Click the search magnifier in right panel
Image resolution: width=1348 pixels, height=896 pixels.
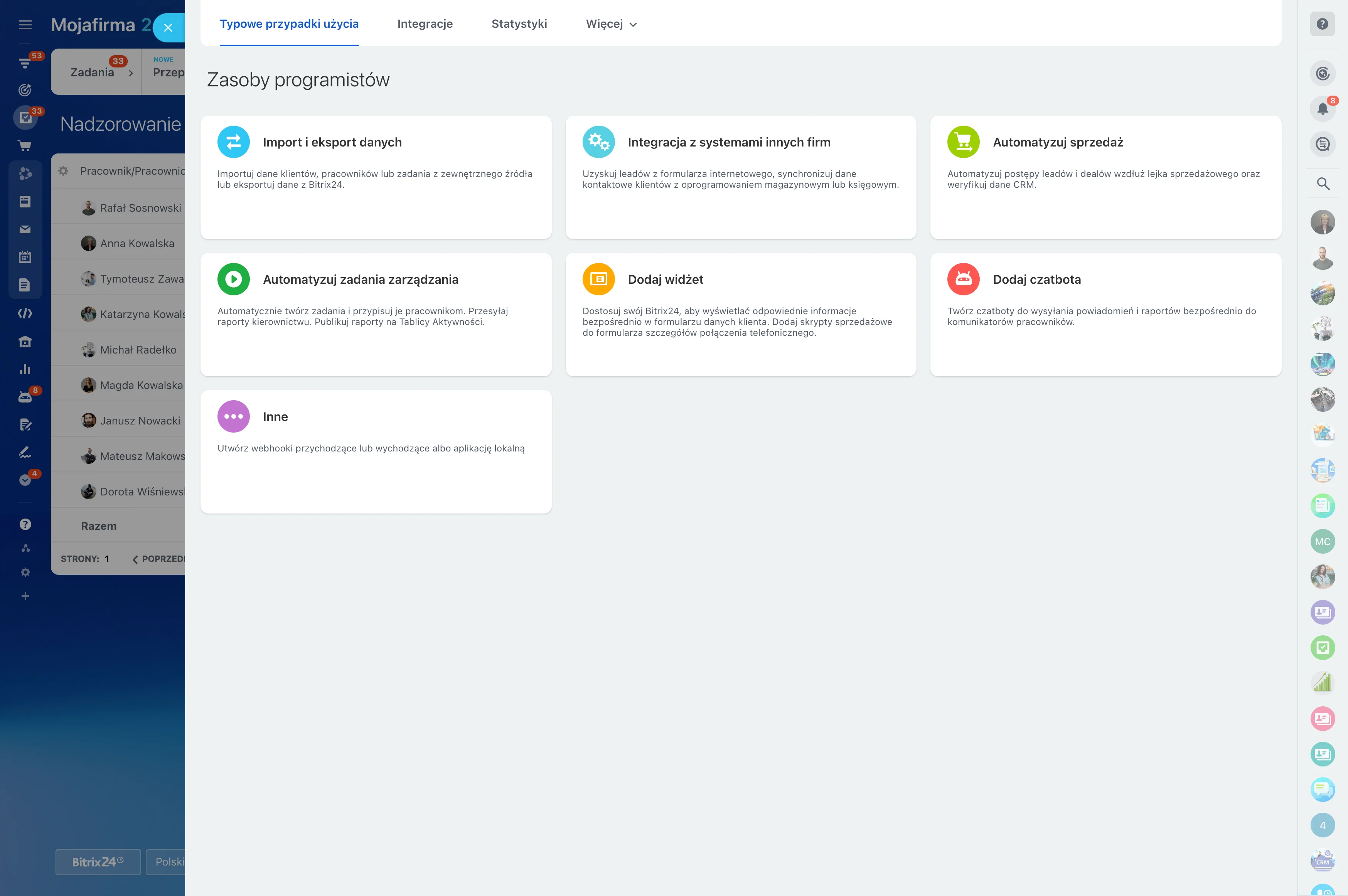click(x=1322, y=184)
